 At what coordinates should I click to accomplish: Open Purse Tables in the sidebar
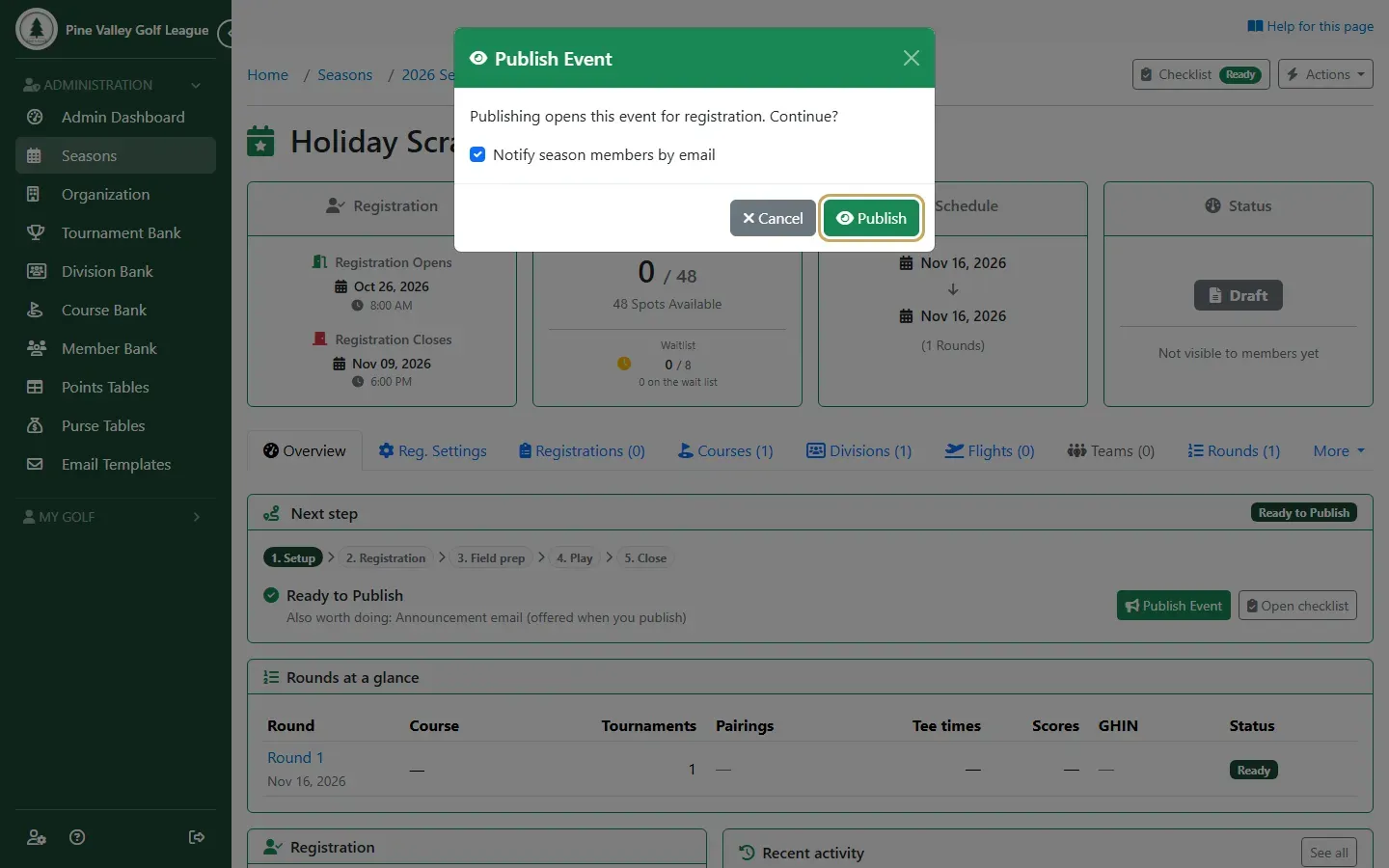(116, 425)
